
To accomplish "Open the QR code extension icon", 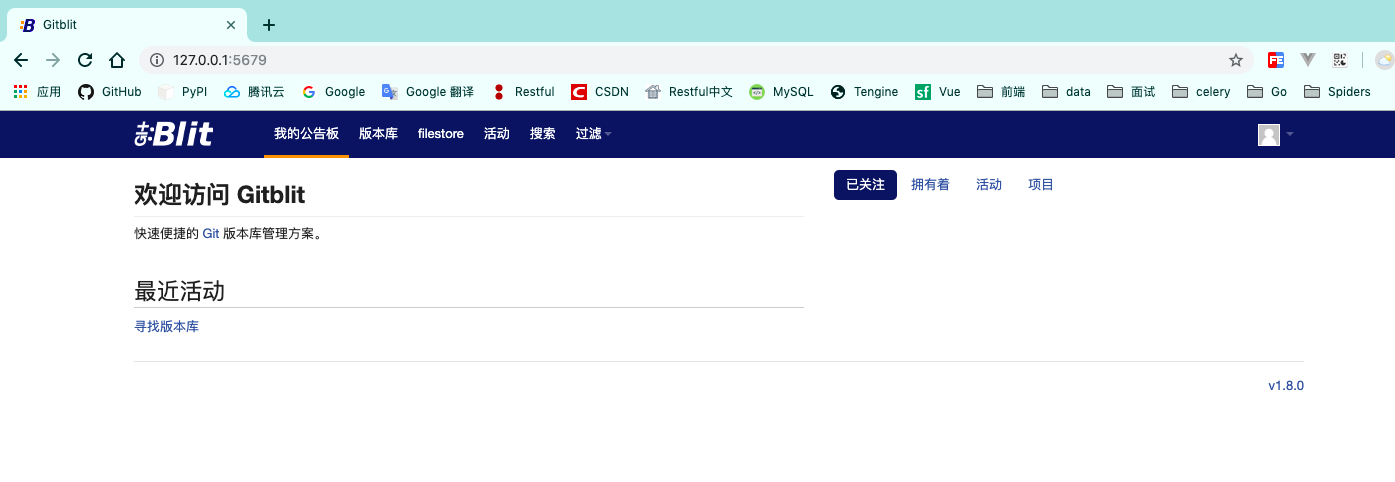I will (x=1340, y=60).
